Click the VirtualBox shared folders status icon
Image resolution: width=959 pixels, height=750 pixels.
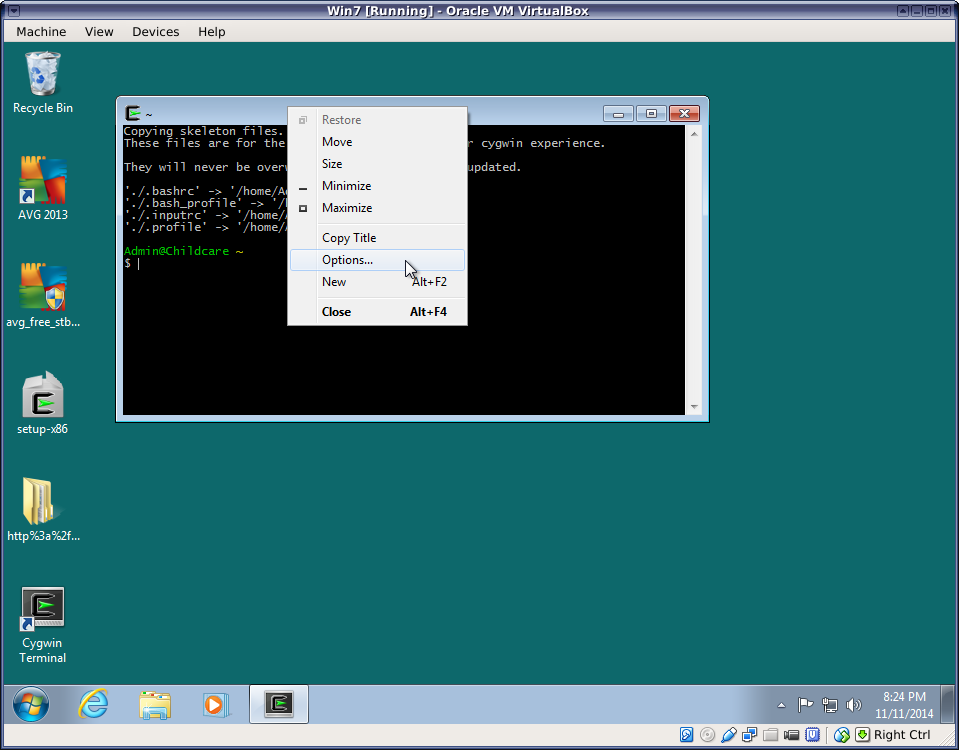point(771,735)
